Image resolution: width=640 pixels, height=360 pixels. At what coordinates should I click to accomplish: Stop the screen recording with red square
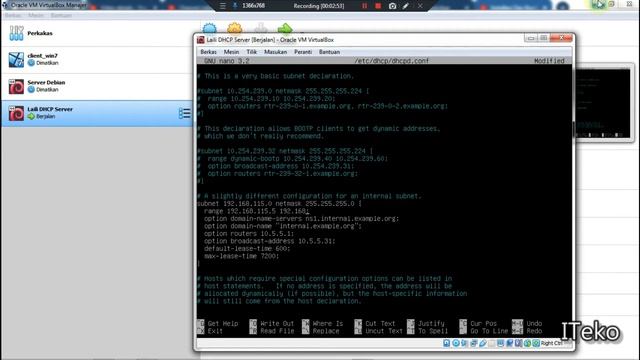click(x=378, y=6)
